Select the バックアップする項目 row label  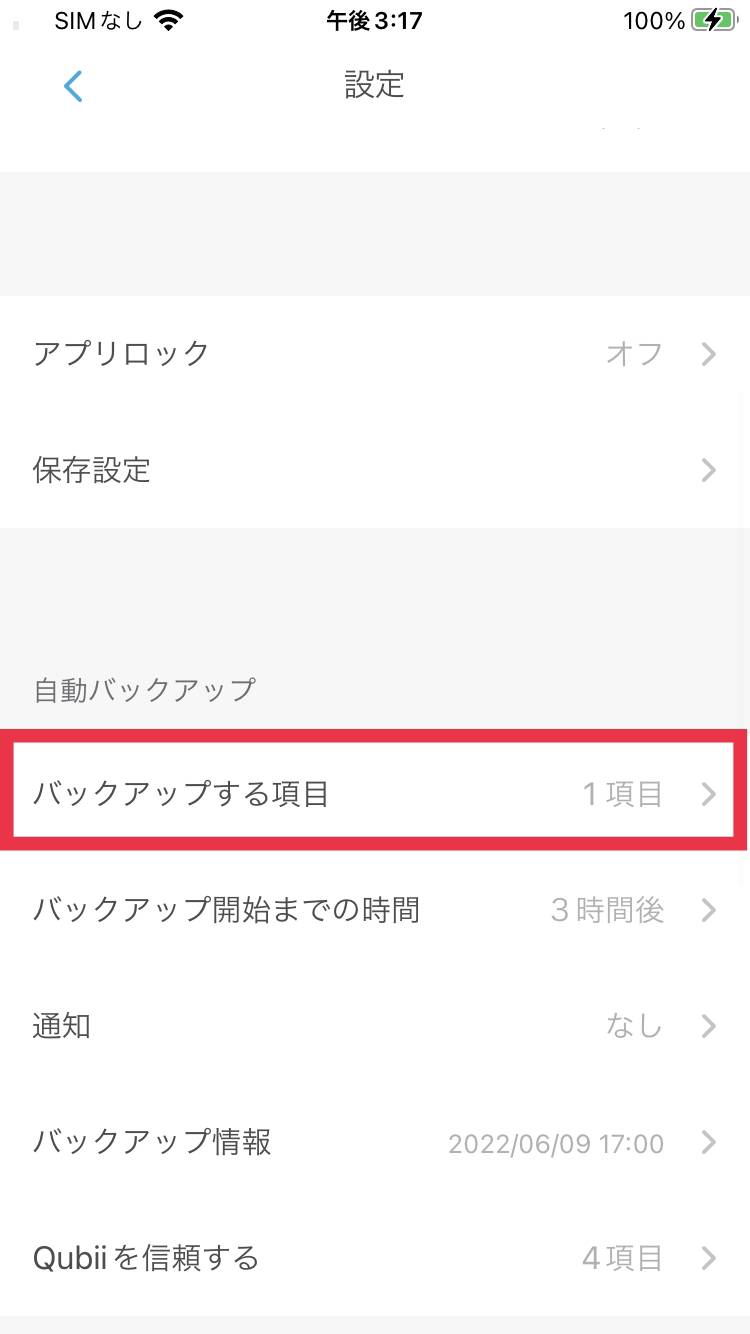point(181,794)
